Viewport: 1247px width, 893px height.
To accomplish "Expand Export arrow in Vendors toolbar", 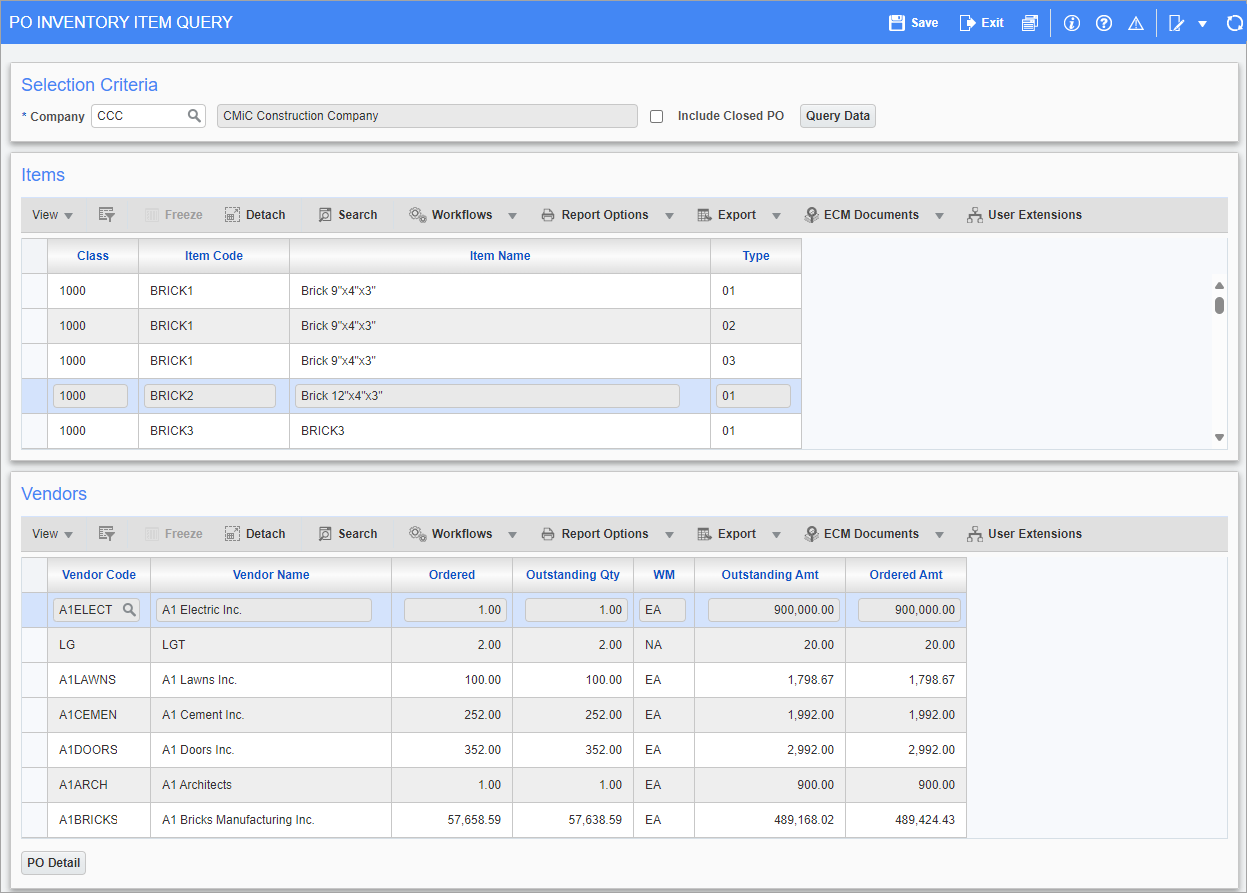I will [776, 535].
